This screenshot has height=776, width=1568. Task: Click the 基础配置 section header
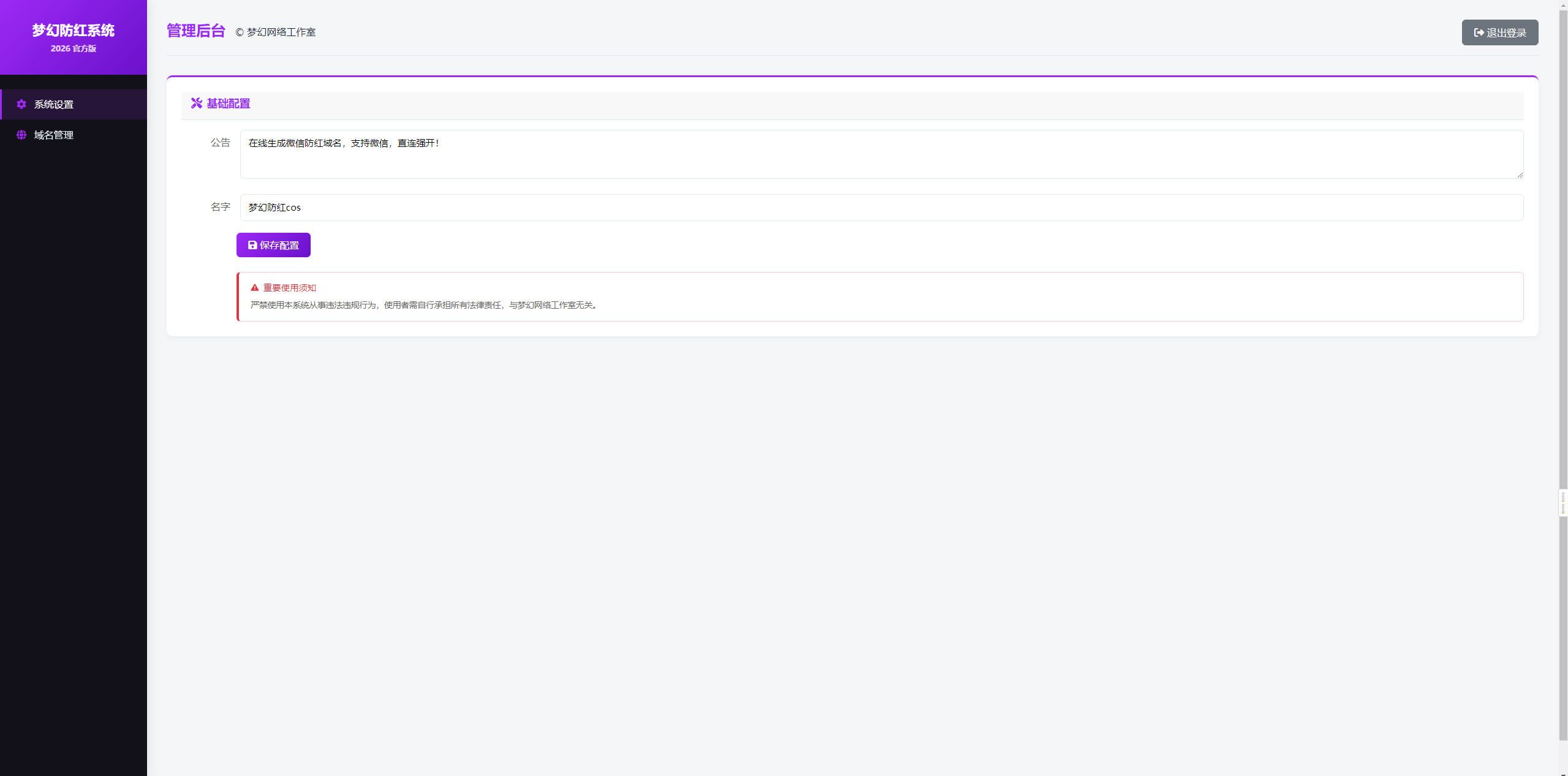coord(229,104)
